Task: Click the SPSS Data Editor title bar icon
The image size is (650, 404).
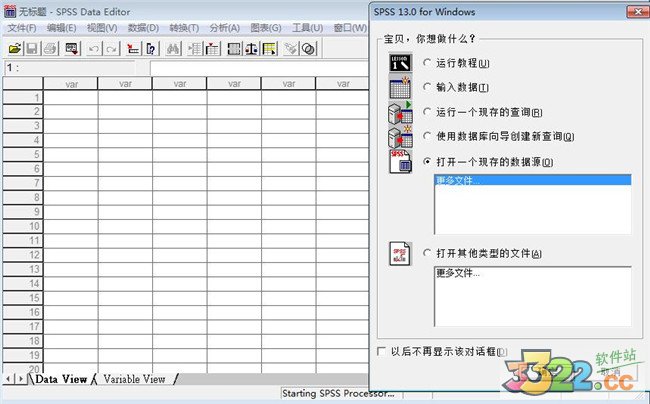Action: tap(10, 12)
